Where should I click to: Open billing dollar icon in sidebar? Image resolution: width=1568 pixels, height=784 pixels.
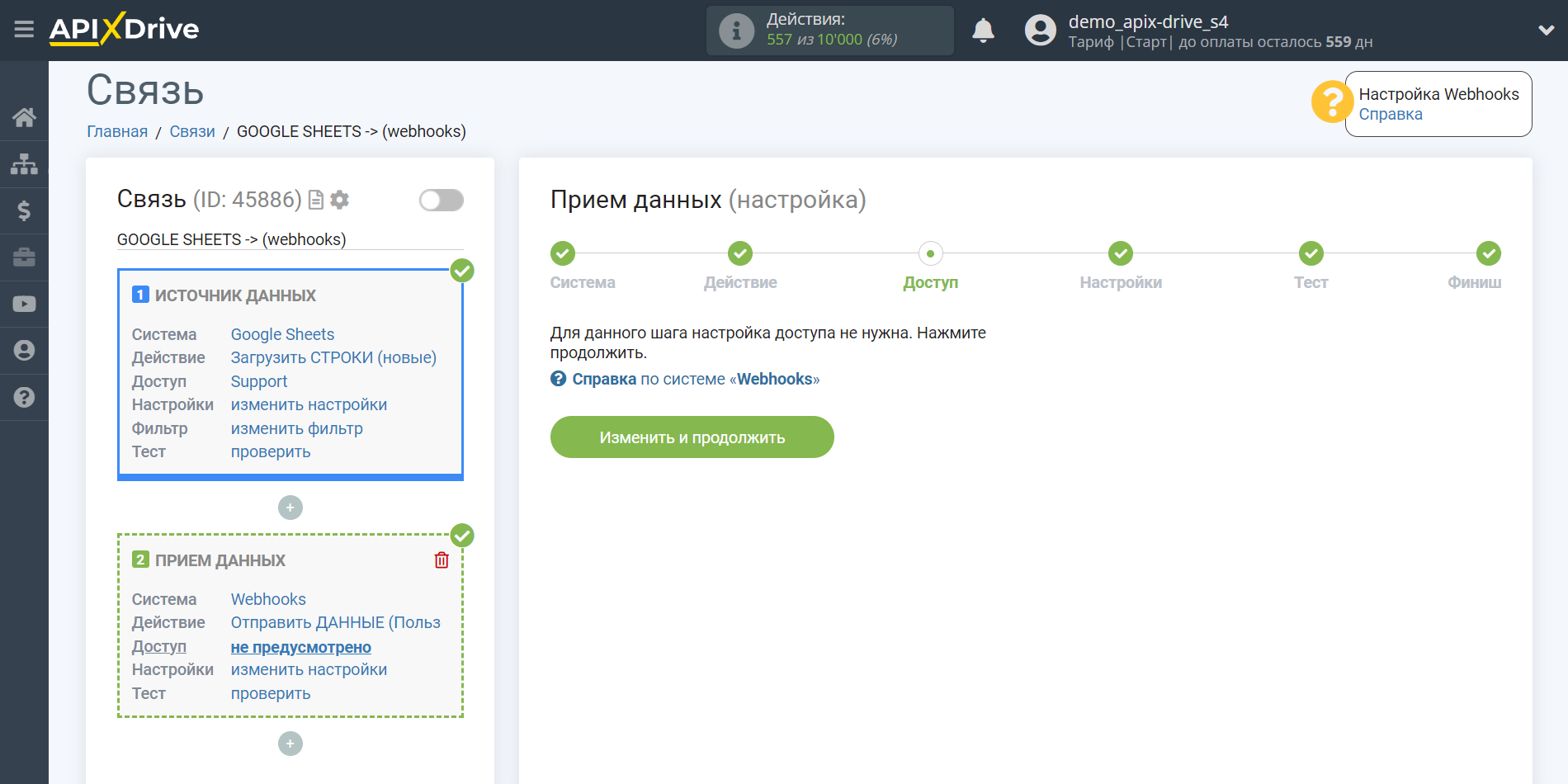[x=24, y=210]
